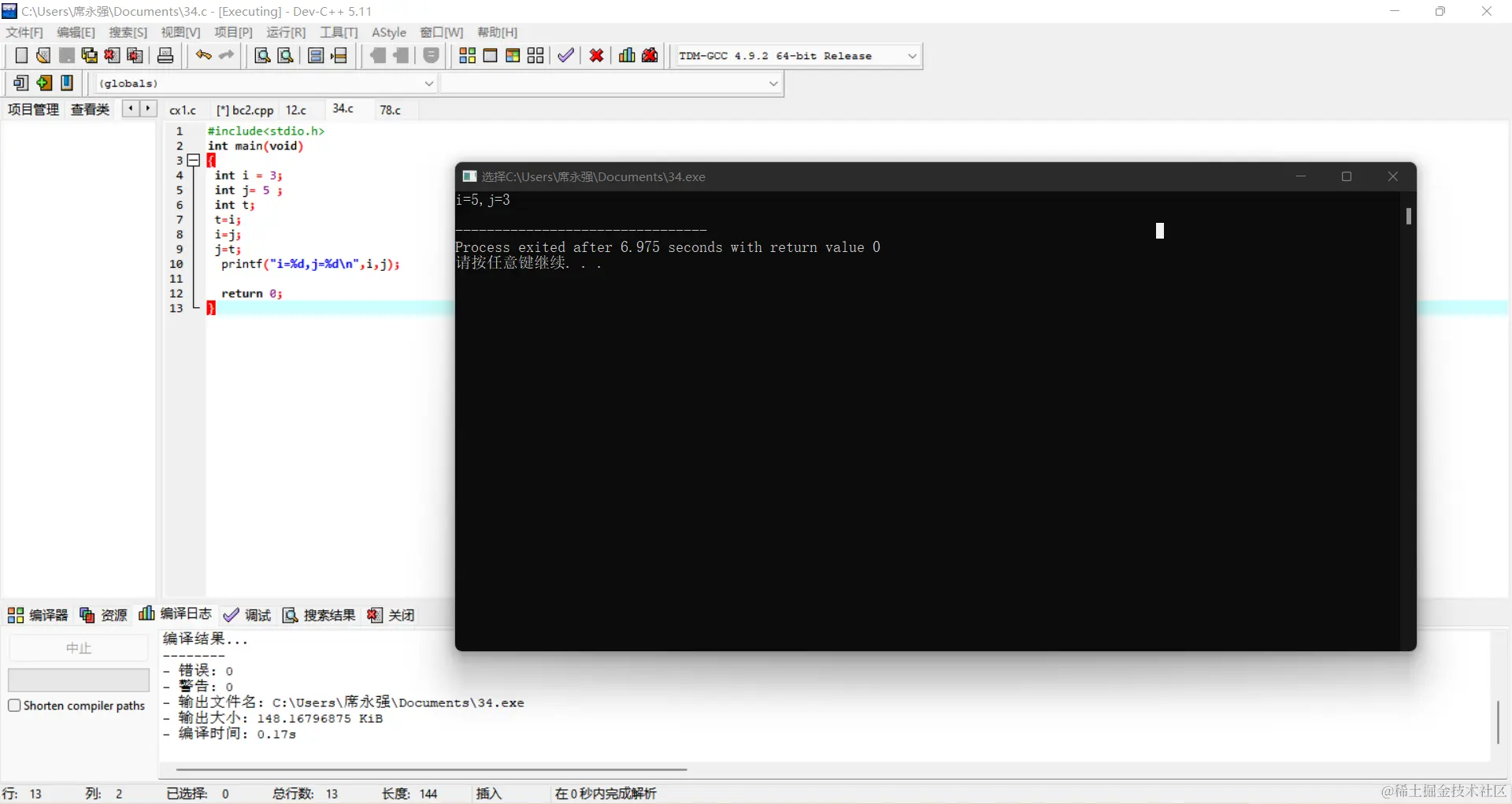
Task: Open the 窗口[W] menu
Action: point(442,32)
